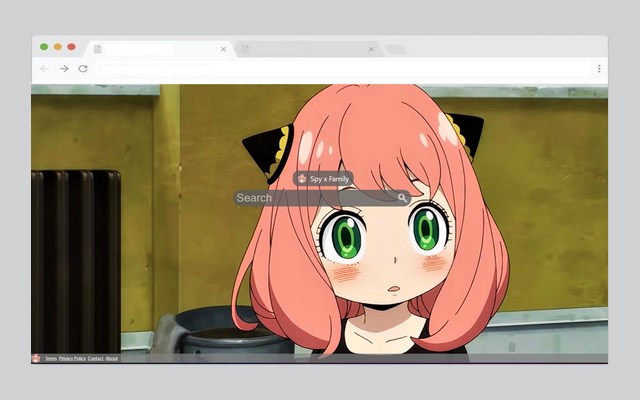Close the second browser tab
640x400 pixels.
coord(371,49)
